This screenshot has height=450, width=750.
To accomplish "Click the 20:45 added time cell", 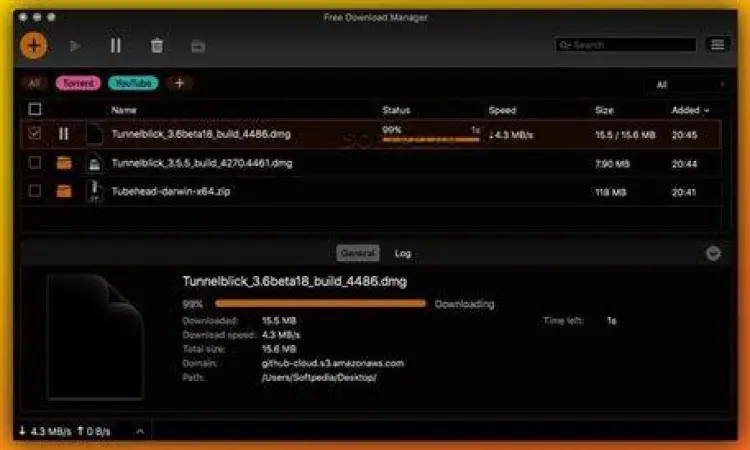I will point(684,135).
